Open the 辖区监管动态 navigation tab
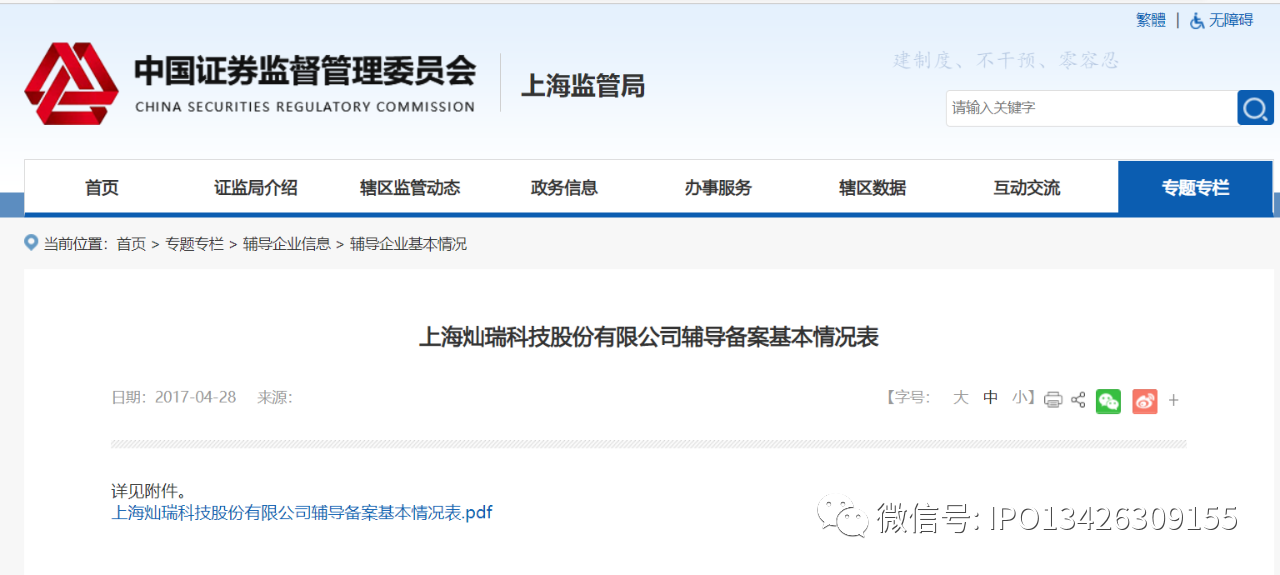 410,187
